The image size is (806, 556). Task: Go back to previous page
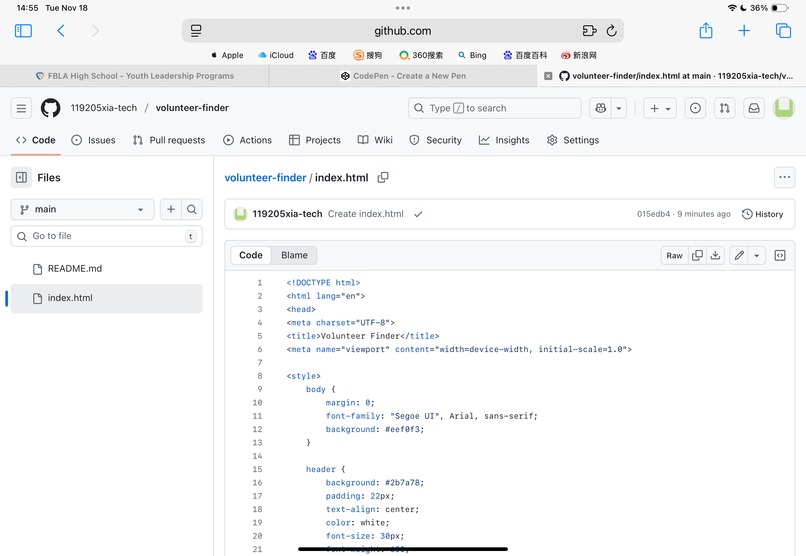pos(61,31)
